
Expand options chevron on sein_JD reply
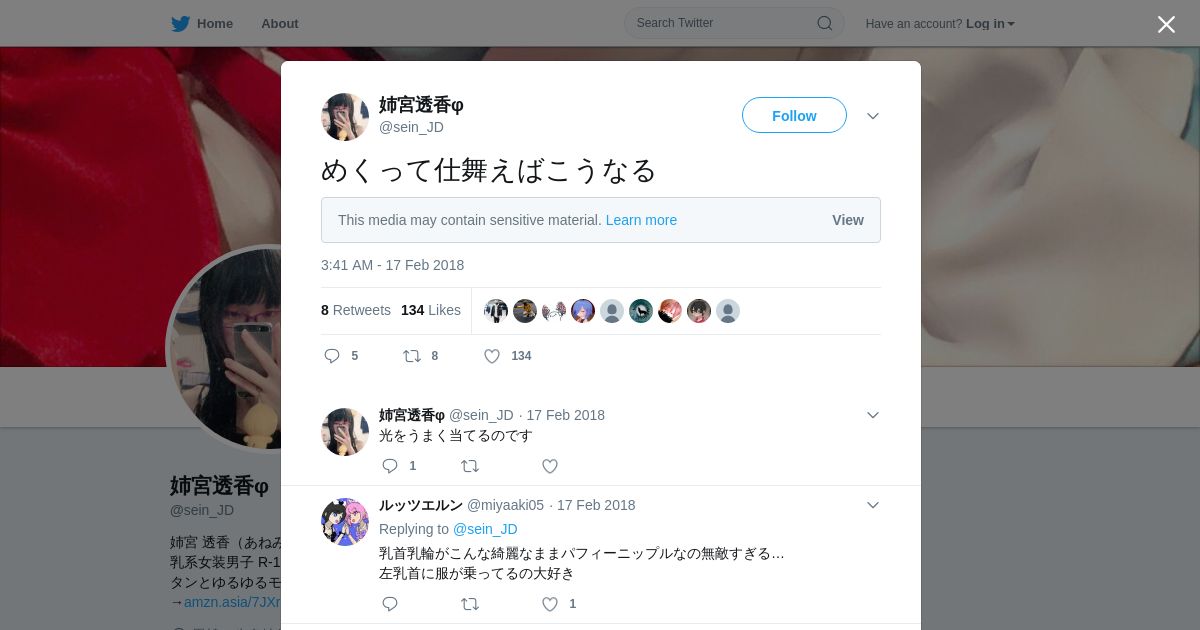coord(873,415)
